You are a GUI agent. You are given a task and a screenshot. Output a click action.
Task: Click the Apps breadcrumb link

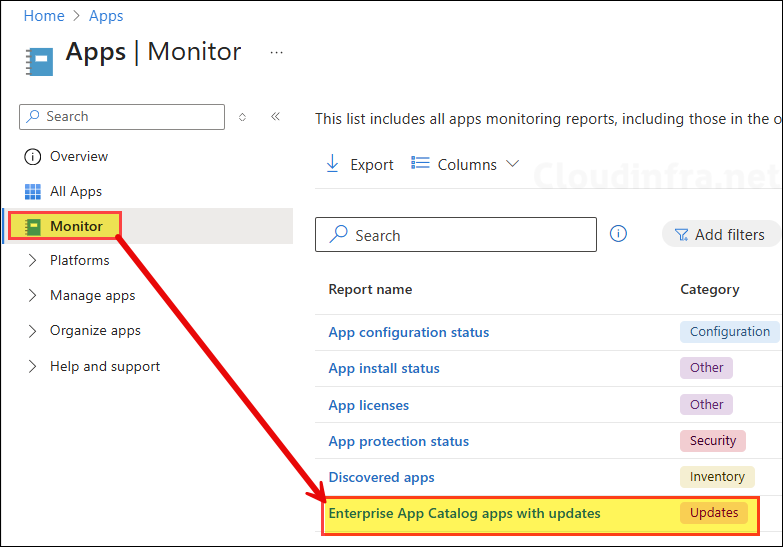pyautogui.click(x=106, y=16)
